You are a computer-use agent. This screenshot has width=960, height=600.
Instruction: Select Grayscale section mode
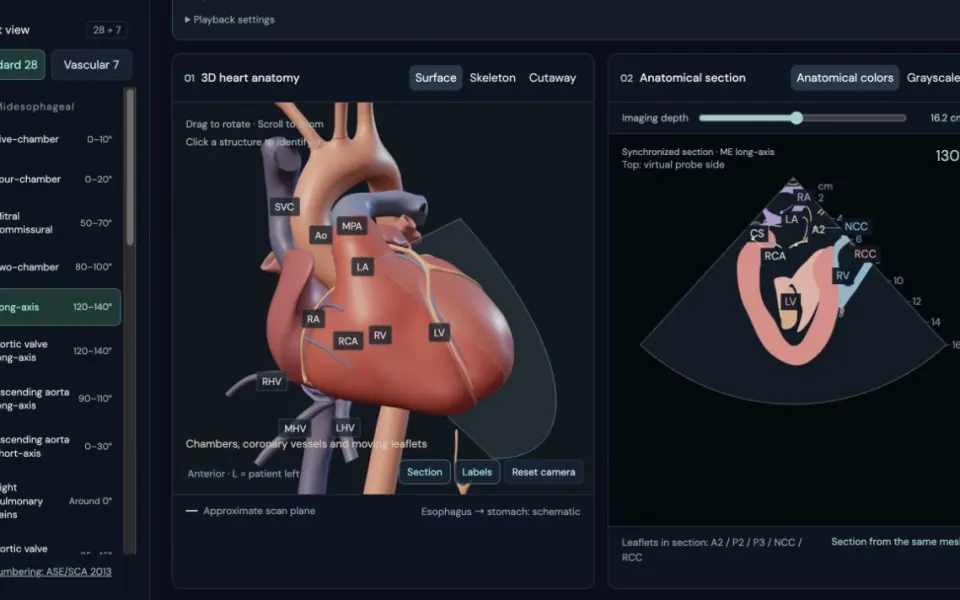click(932, 78)
